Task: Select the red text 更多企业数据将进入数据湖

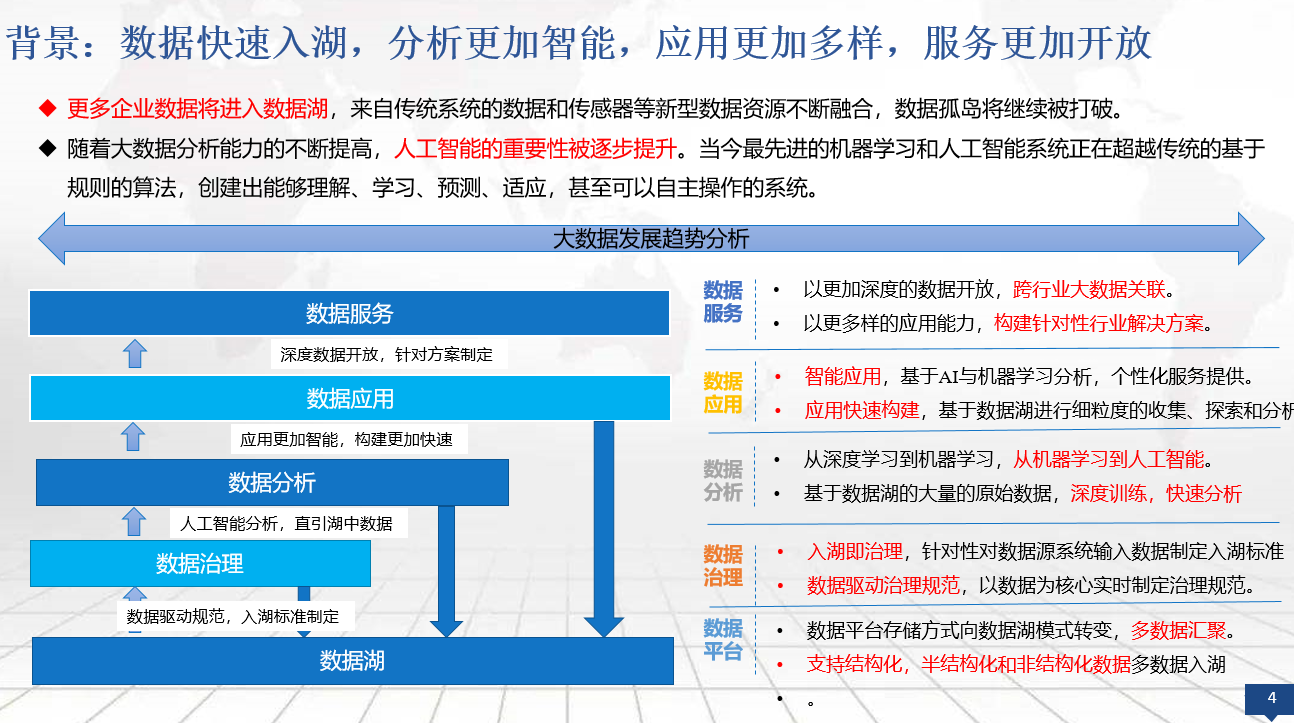Action: pyautogui.click(x=199, y=108)
